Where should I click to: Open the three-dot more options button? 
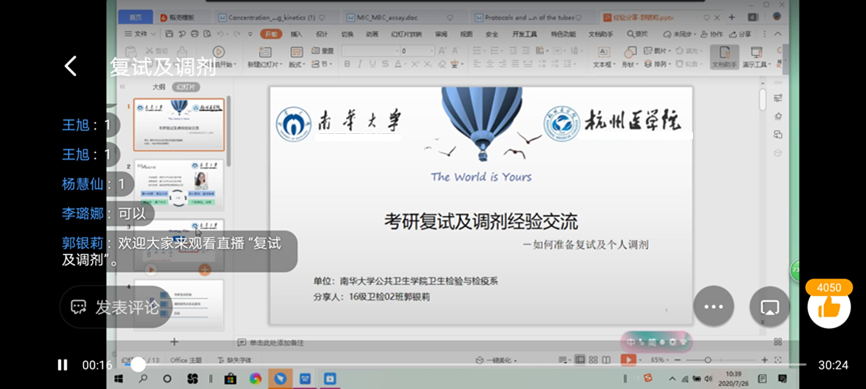tap(713, 306)
